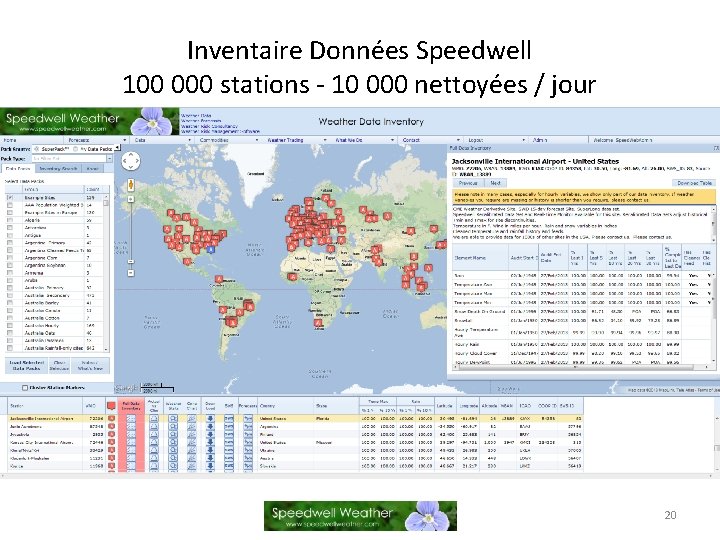Click Previous in Full Data Inventory panel

[x=468, y=183]
